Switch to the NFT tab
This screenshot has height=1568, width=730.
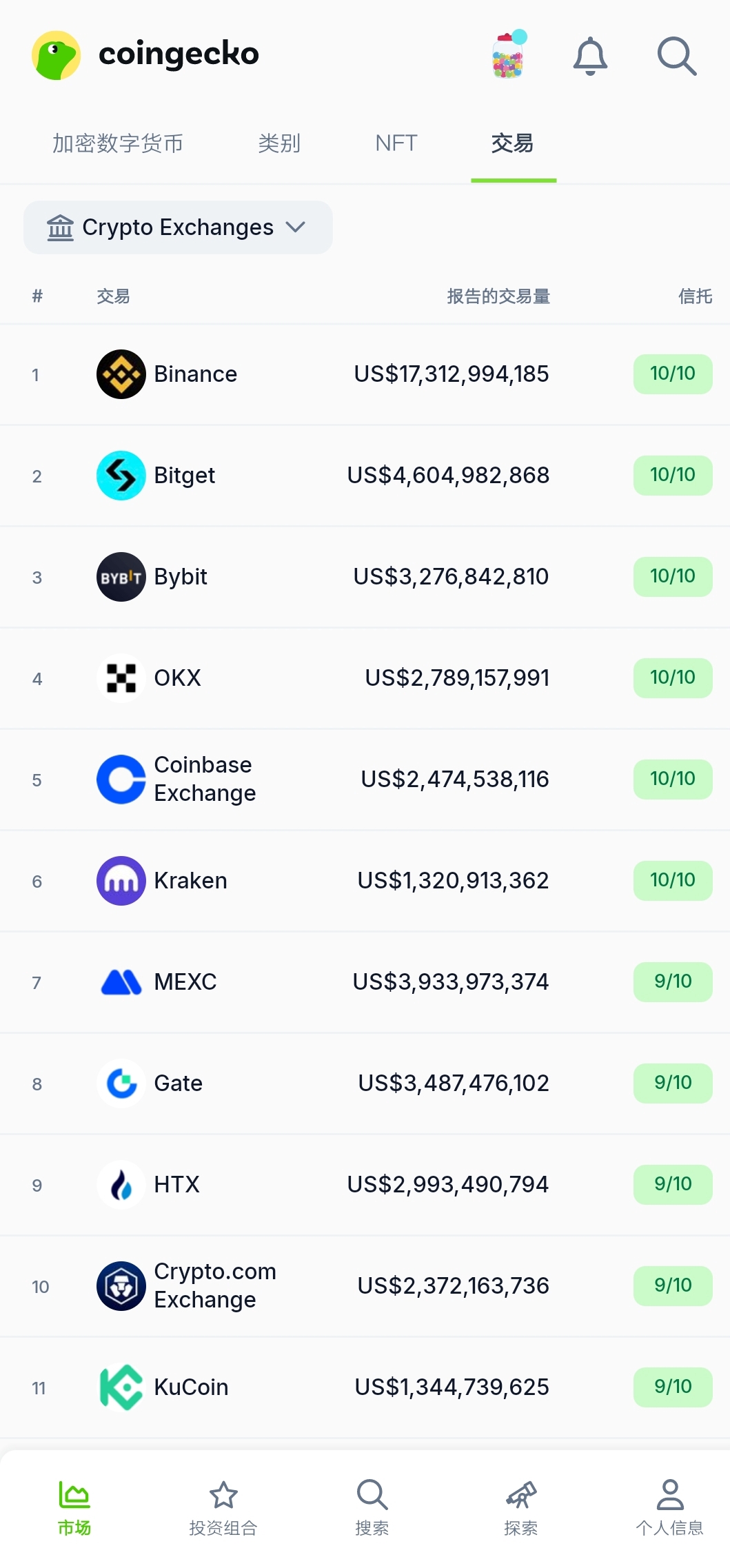click(x=396, y=143)
